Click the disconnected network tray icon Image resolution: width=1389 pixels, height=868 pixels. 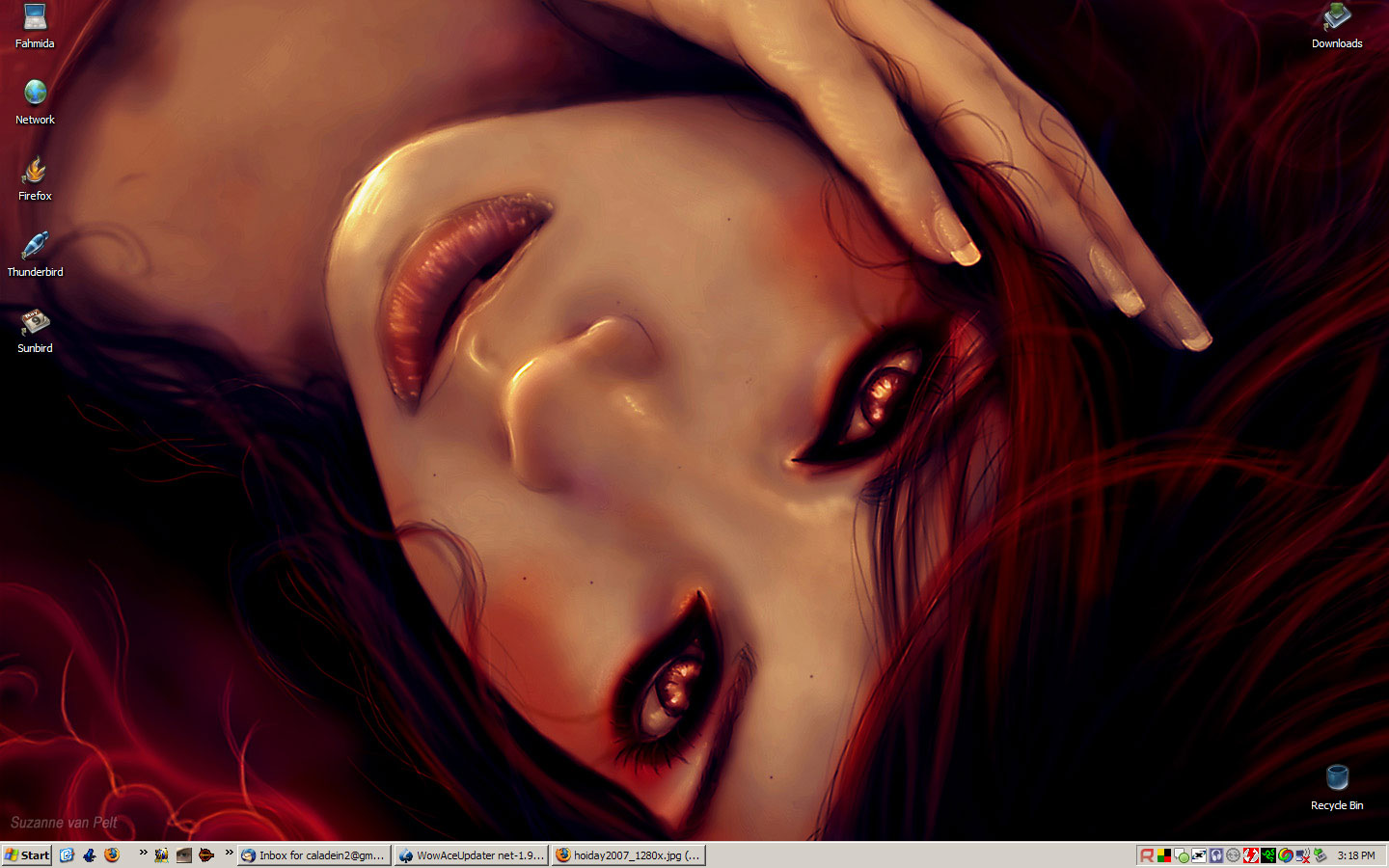pos(1303,855)
